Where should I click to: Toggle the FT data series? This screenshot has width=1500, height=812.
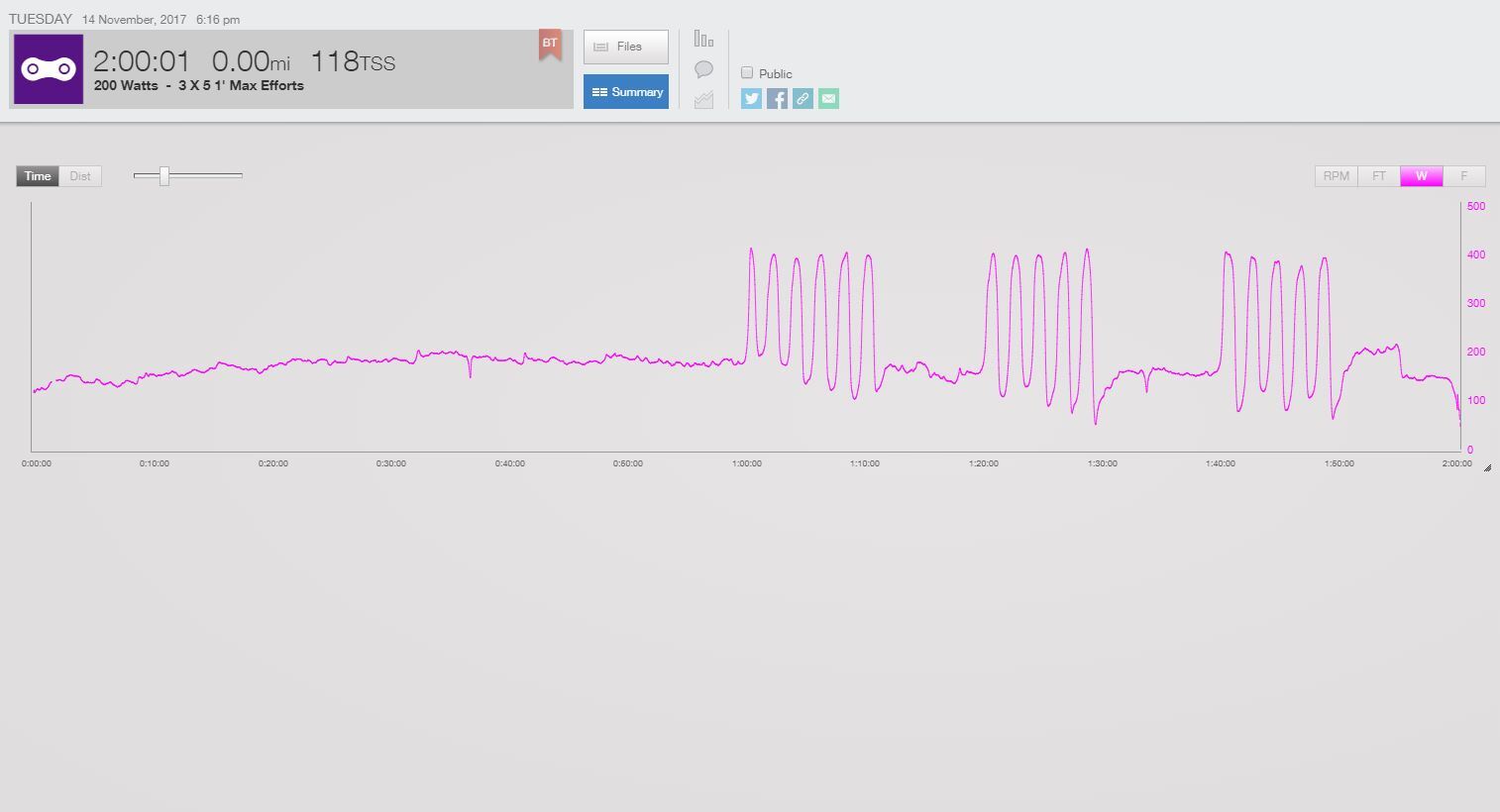[x=1378, y=176]
